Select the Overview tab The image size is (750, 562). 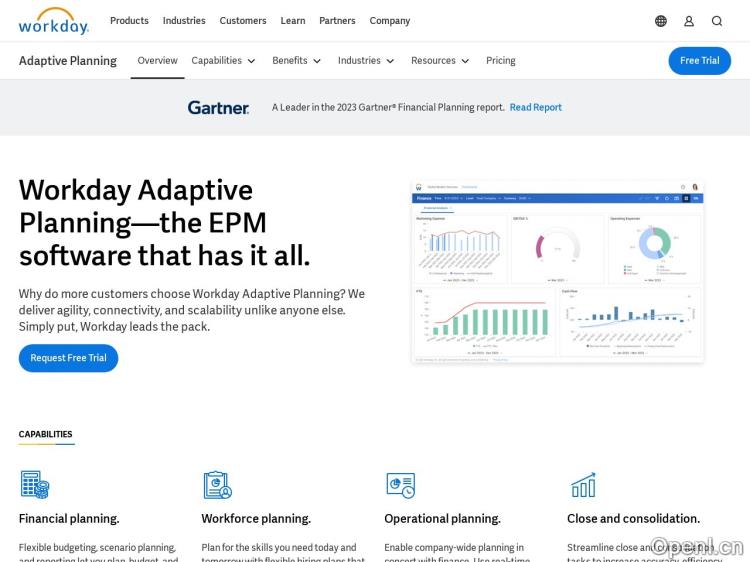157,61
